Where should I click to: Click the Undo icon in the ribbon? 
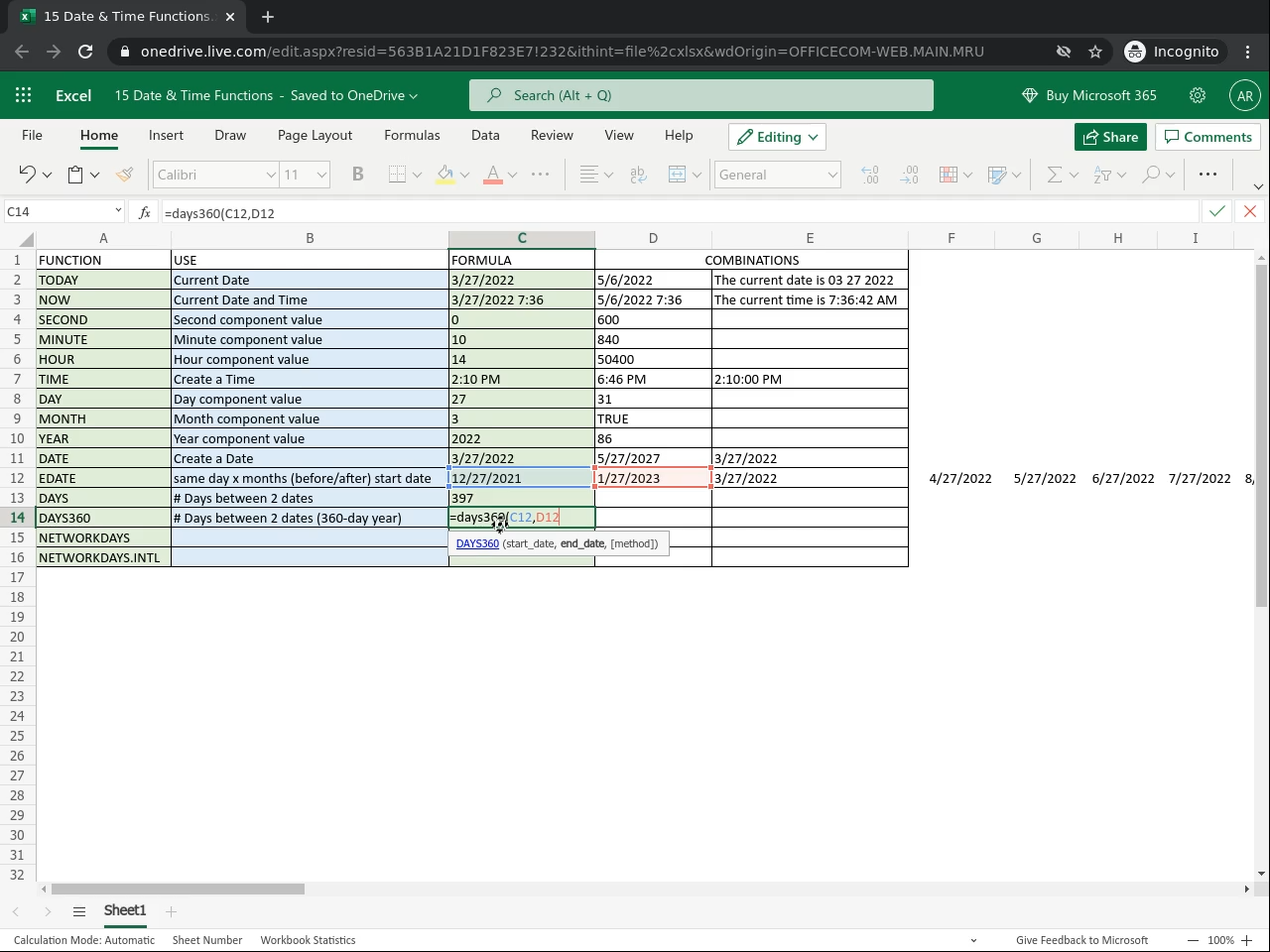[x=27, y=175]
